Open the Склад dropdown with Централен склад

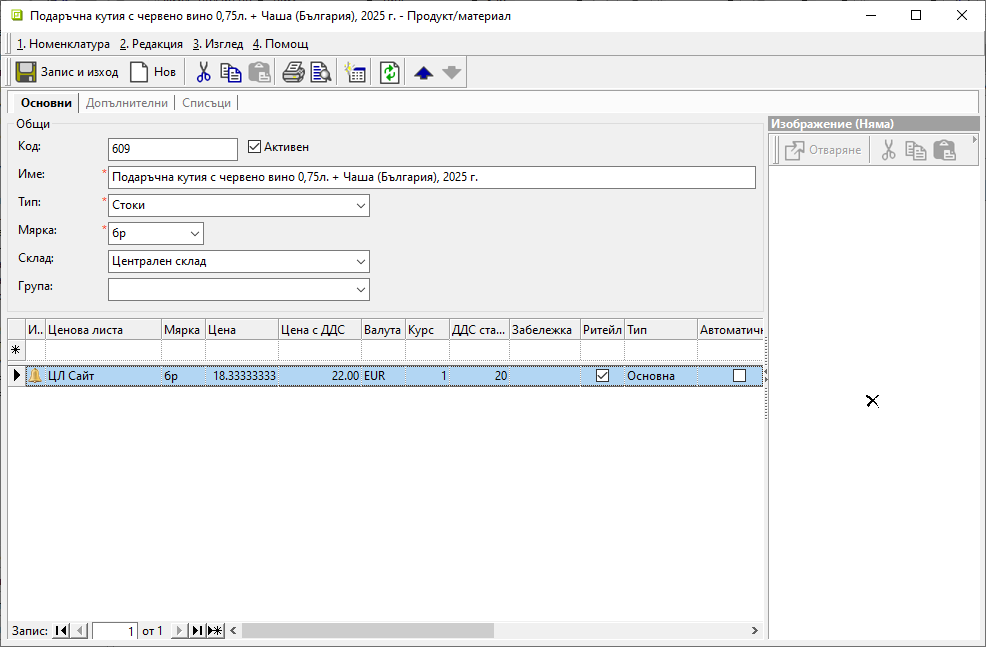click(360, 262)
